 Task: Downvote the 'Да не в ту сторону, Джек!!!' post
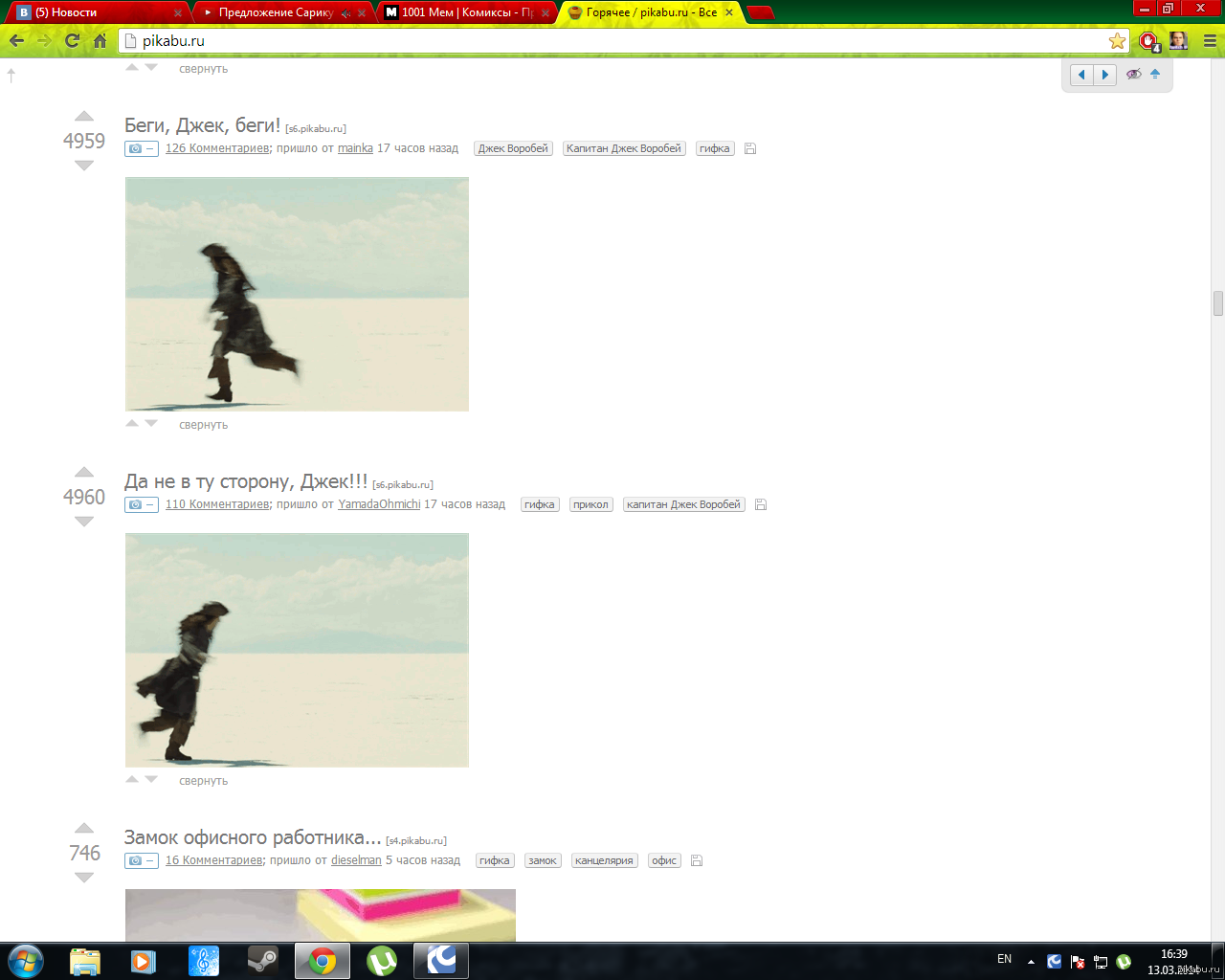click(x=84, y=522)
